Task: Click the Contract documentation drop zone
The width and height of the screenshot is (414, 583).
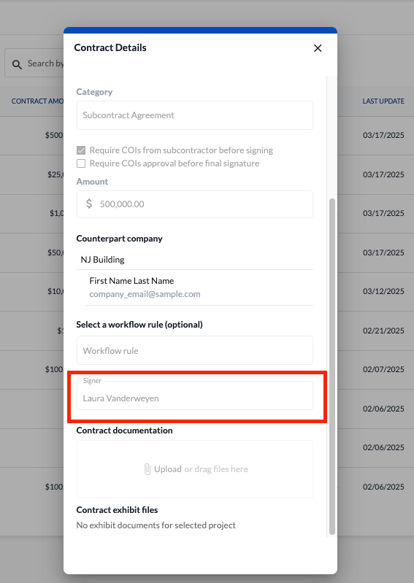Action: [195, 469]
